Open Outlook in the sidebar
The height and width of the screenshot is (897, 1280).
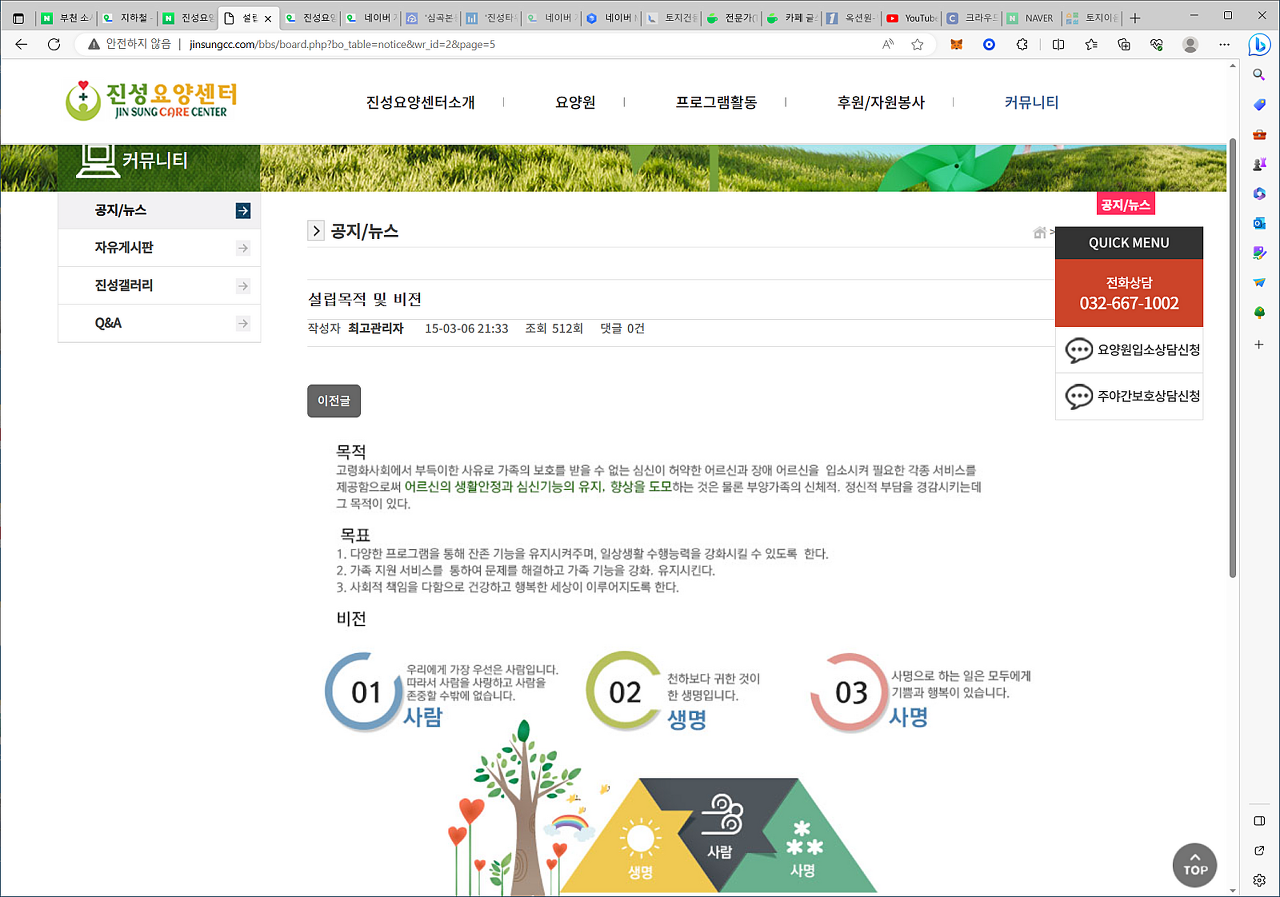tap(1260, 223)
